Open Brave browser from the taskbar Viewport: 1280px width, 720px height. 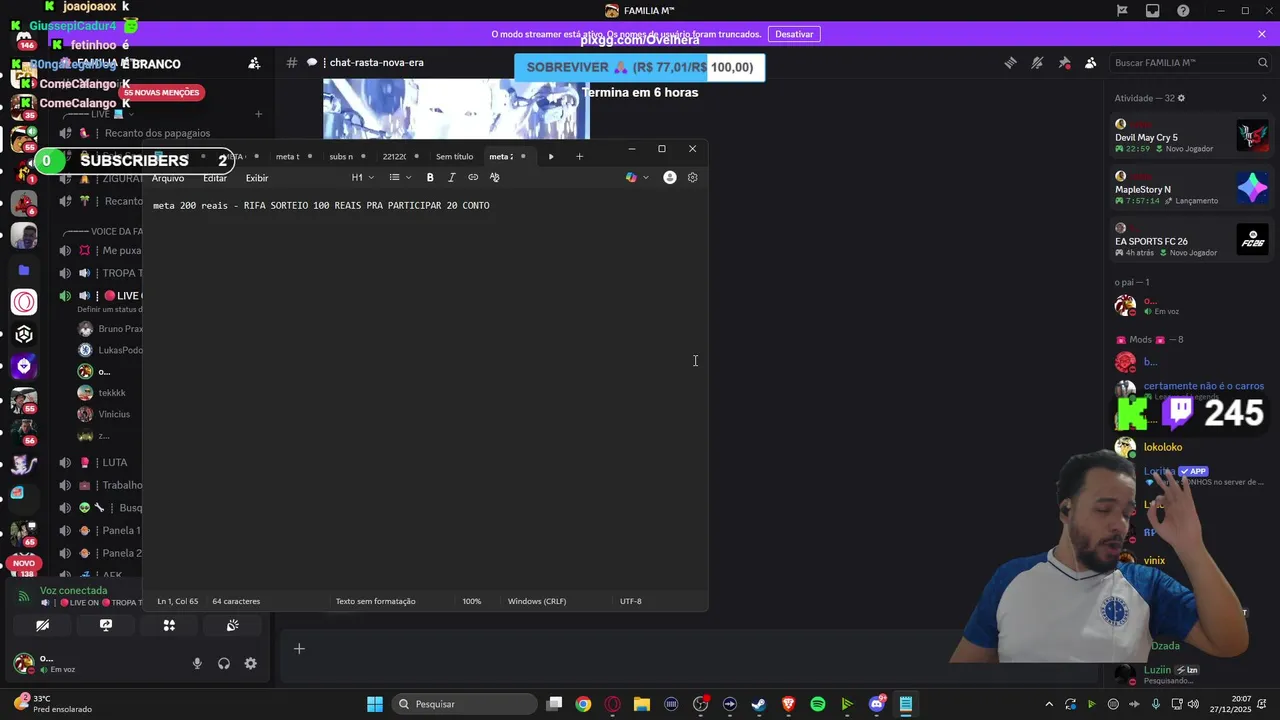(x=788, y=704)
